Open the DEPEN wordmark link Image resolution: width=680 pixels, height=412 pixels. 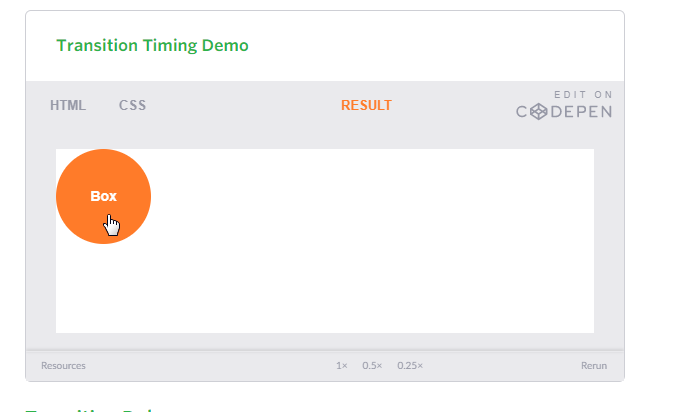(x=581, y=112)
